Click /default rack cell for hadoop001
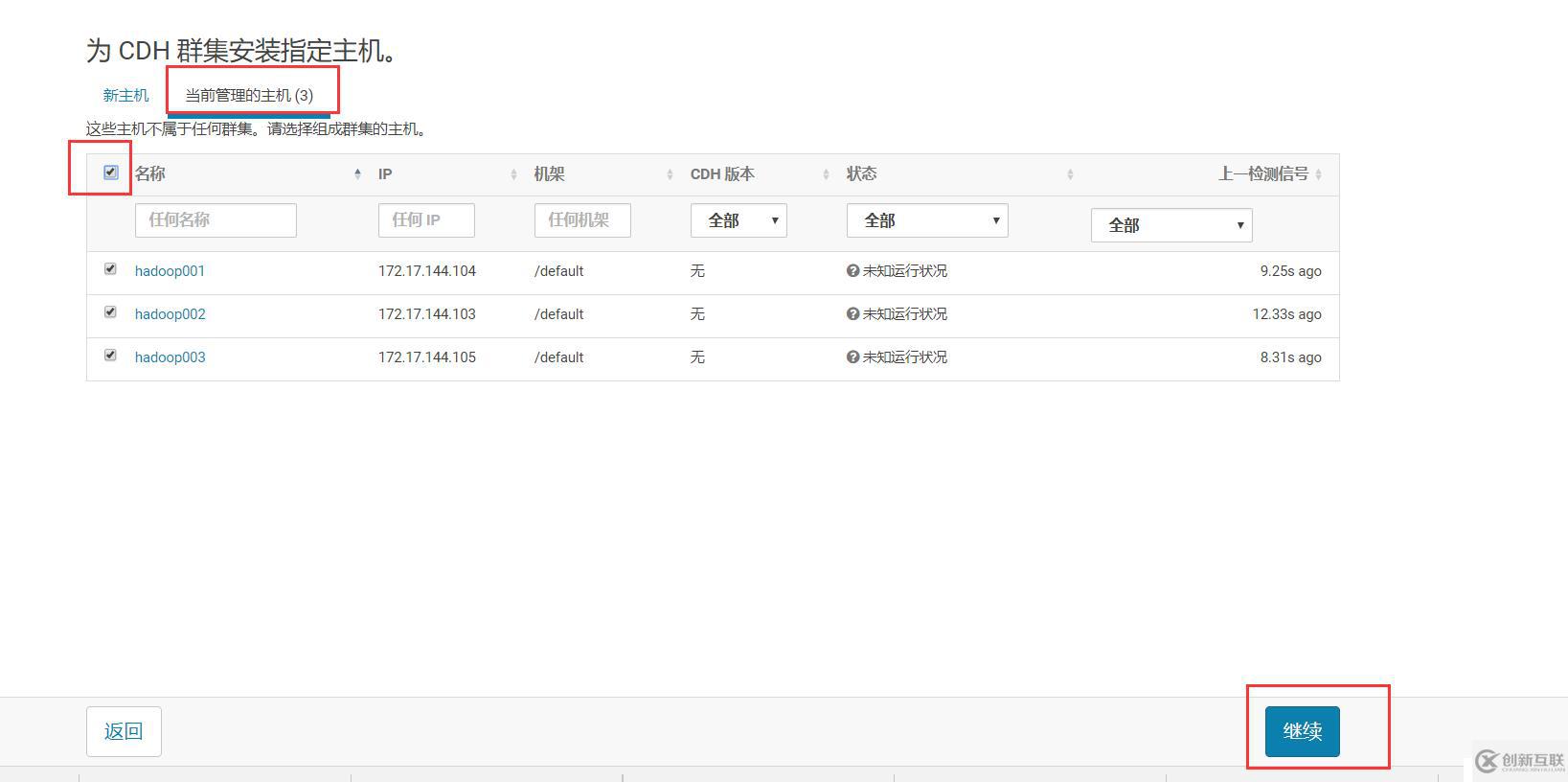This screenshot has height=782, width=1568. pos(559,271)
